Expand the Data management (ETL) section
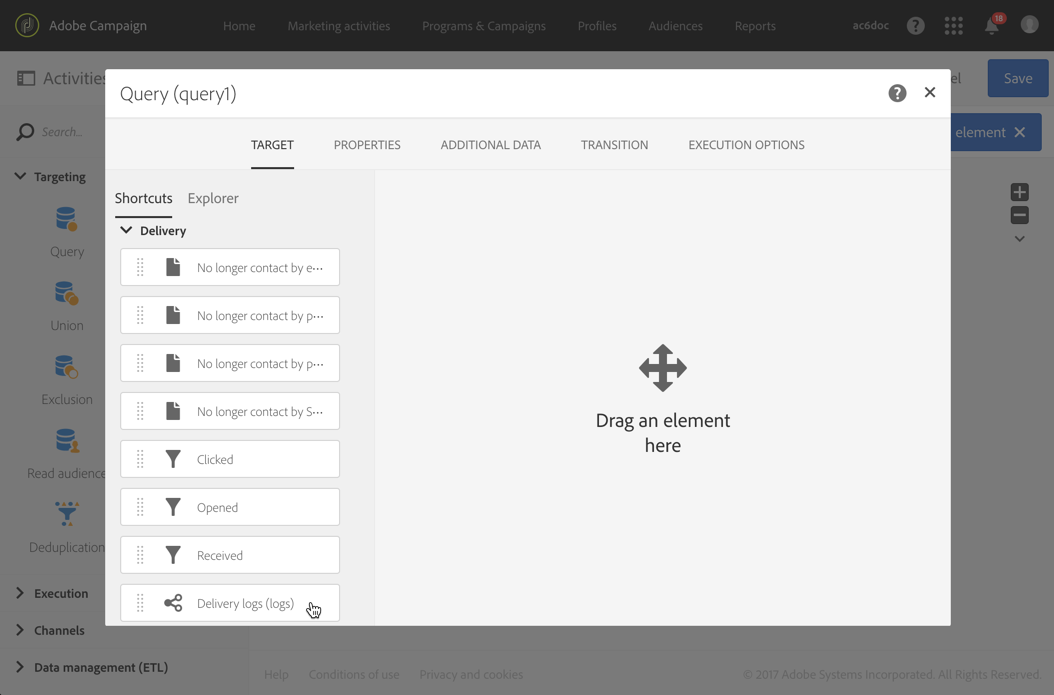1054x695 pixels. (x=19, y=667)
